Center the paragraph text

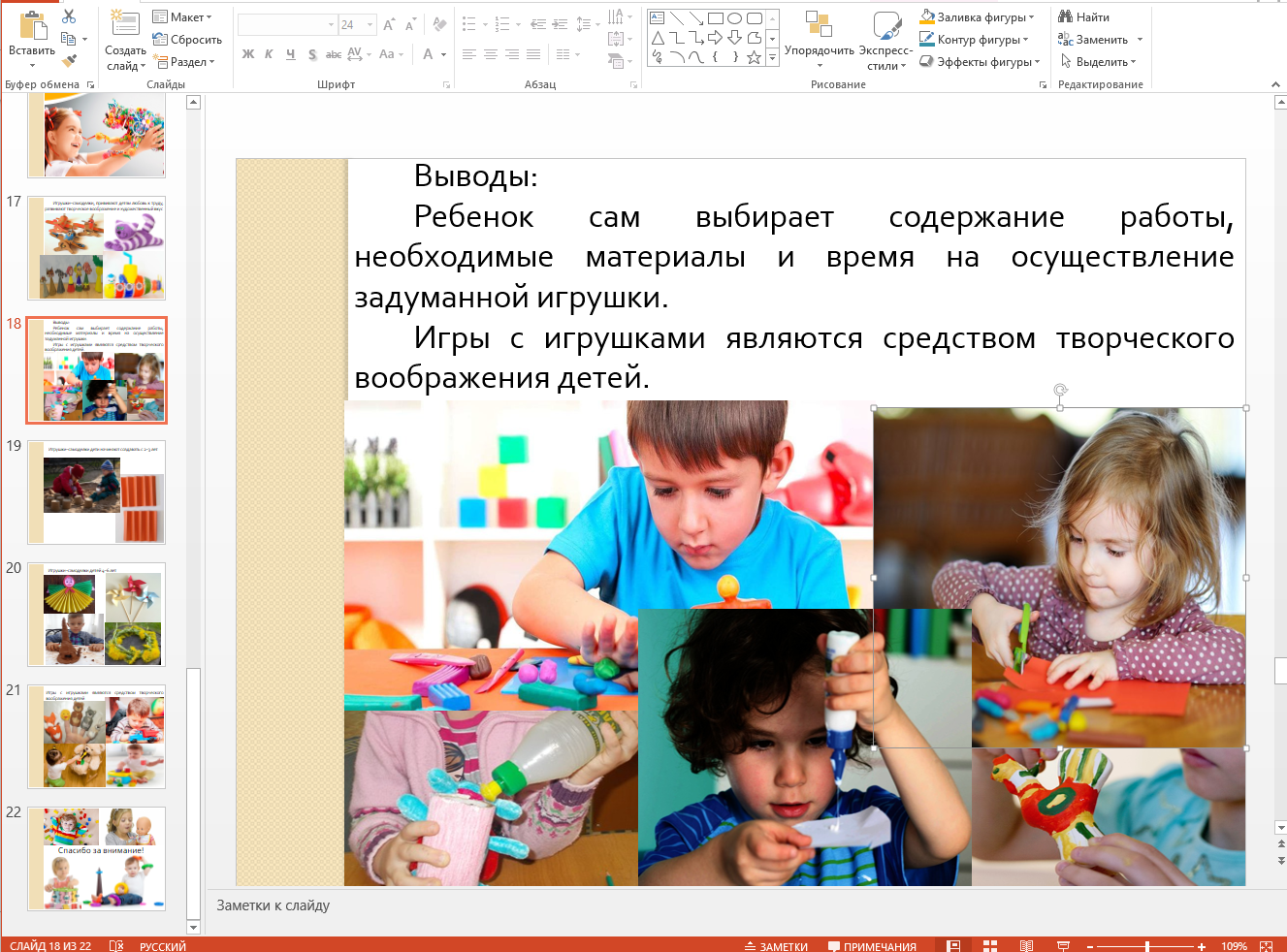[x=491, y=54]
